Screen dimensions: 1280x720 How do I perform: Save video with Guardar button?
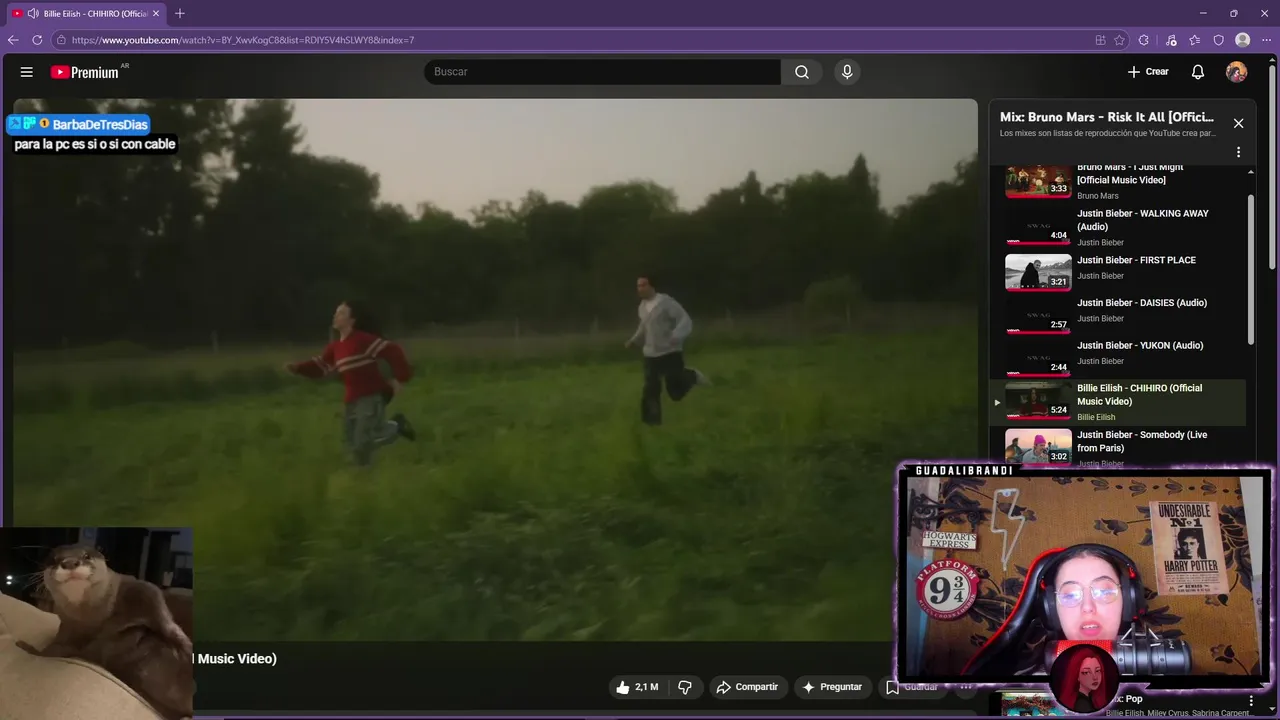(x=911, y=687)
